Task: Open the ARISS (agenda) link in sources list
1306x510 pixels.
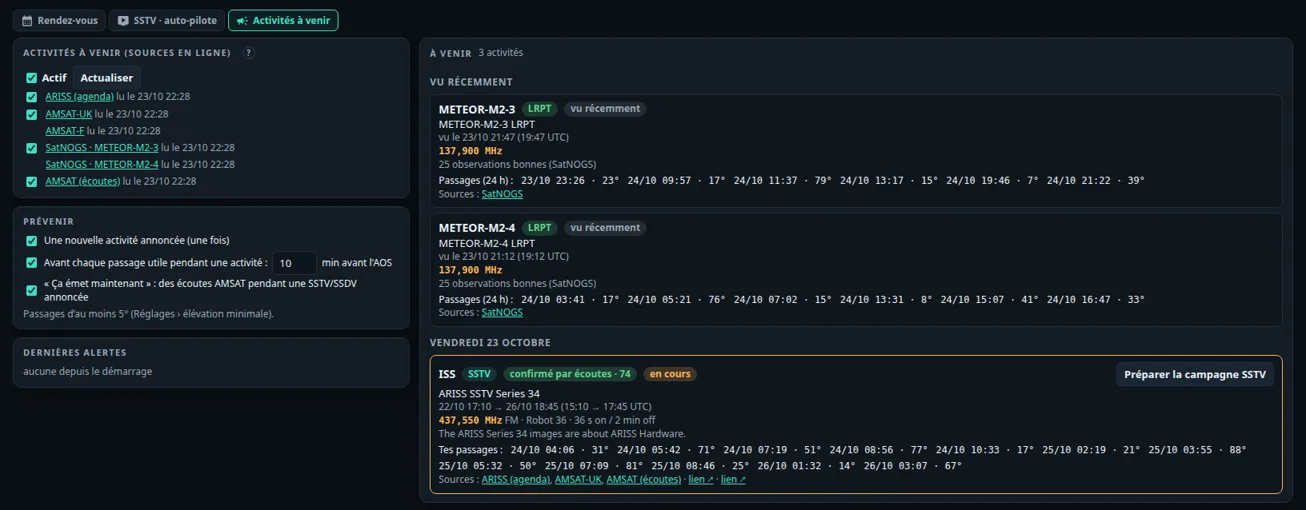Action: tap(79, 97)
